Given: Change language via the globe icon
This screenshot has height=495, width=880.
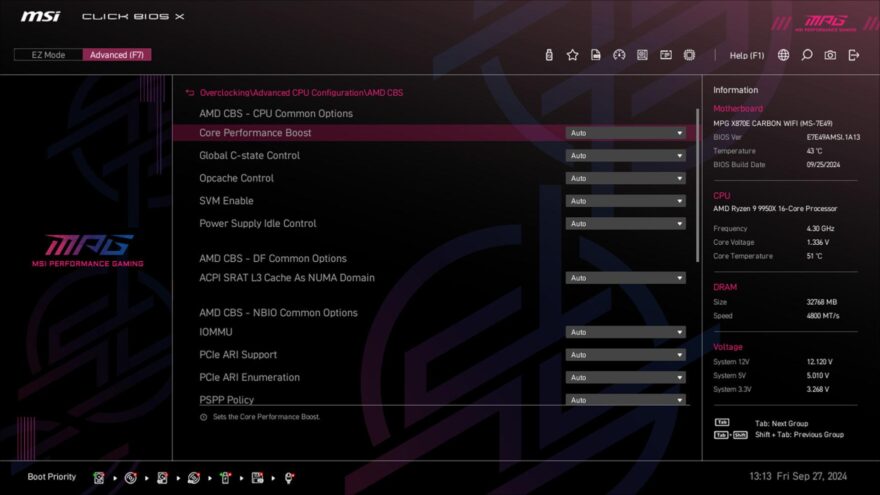Looking at the screenshot, I should pyautogui.click(x=783, y=54).
